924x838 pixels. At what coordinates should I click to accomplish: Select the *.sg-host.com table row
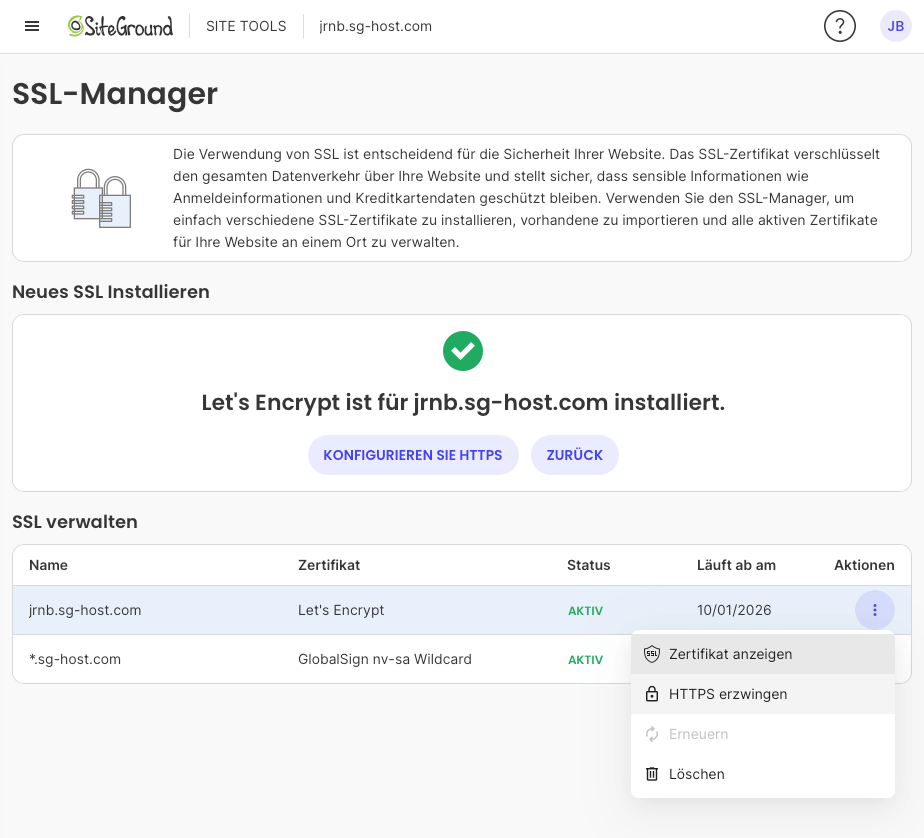coord(300,659)
